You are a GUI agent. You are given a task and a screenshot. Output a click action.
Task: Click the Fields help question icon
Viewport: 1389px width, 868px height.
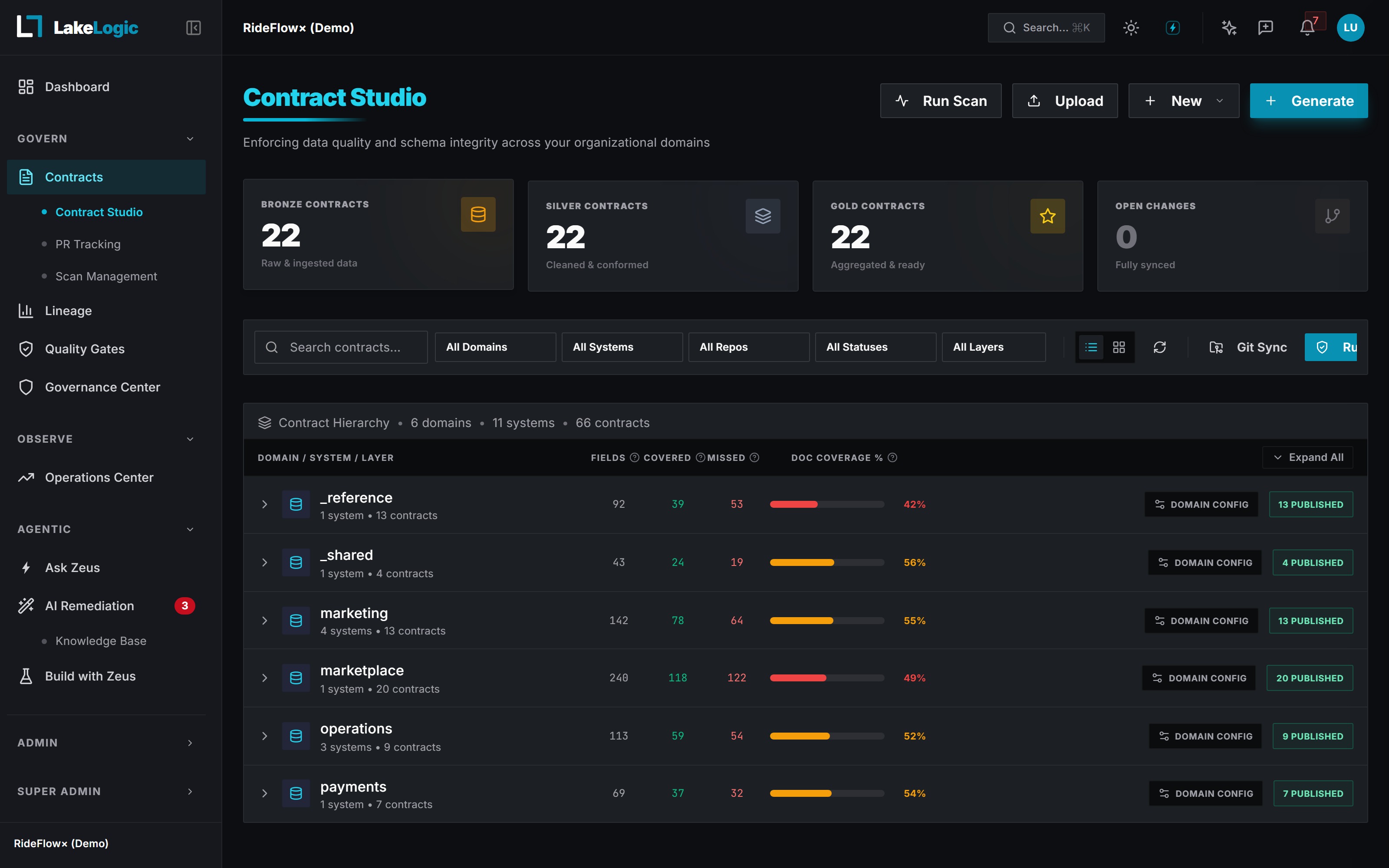click(x=634, y=457)
